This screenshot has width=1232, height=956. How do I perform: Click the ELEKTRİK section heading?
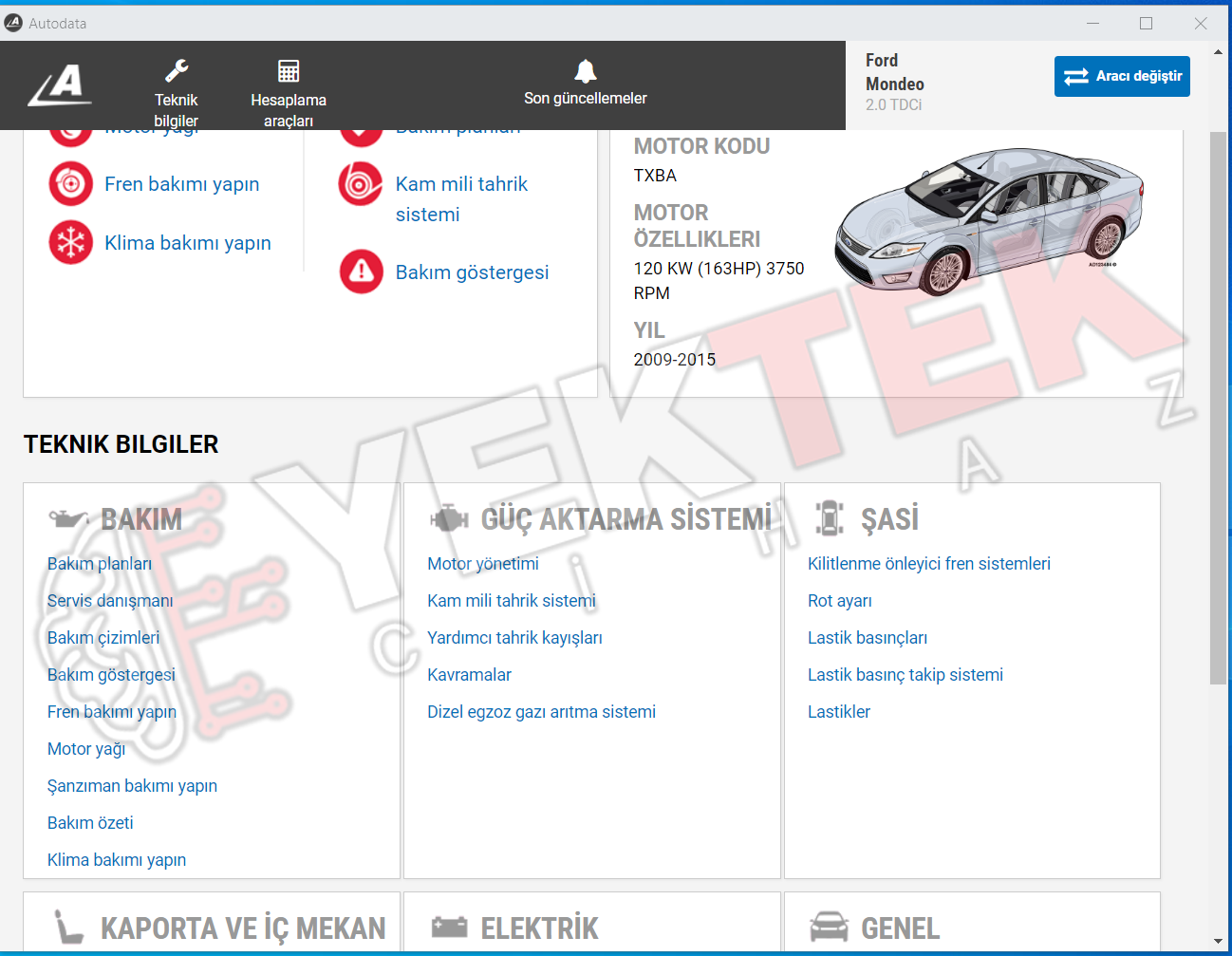[539, 928]
